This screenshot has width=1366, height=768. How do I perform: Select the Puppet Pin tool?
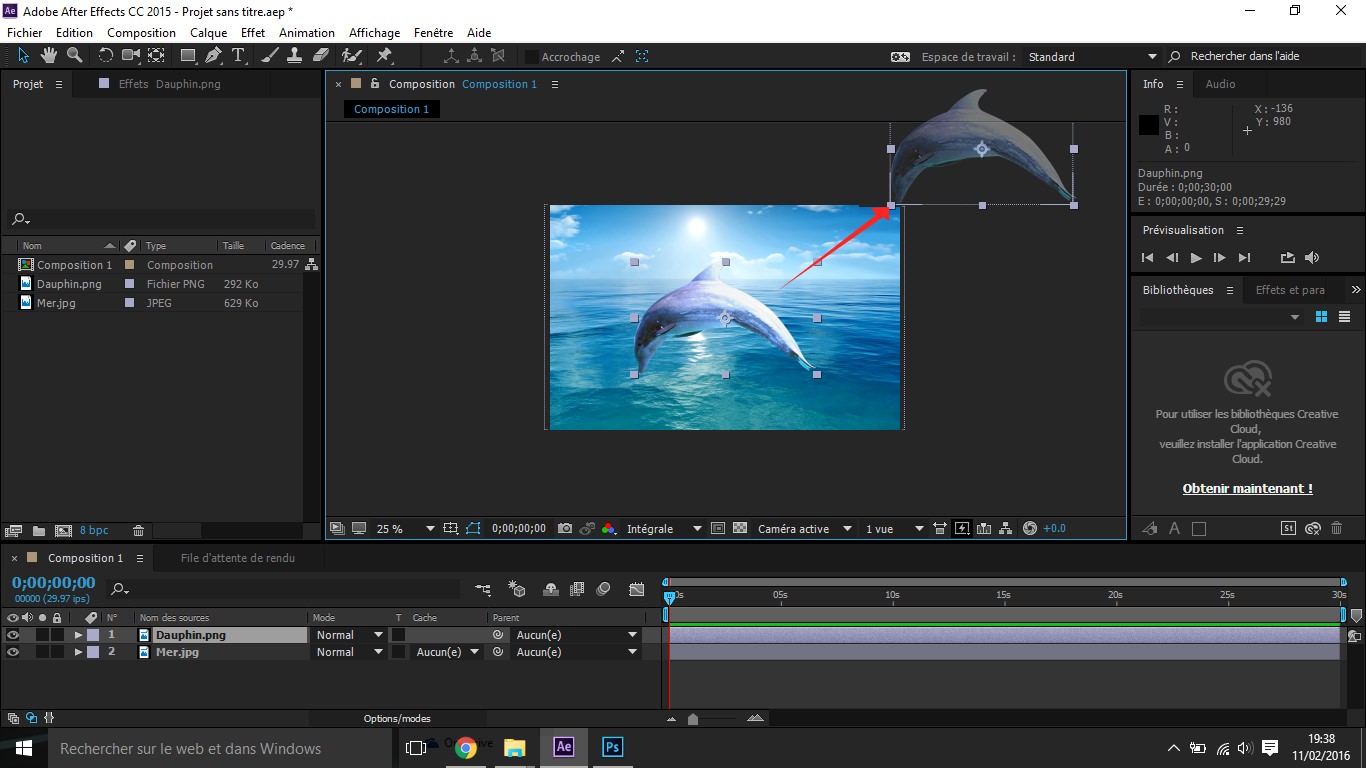[x=384, y=56]
